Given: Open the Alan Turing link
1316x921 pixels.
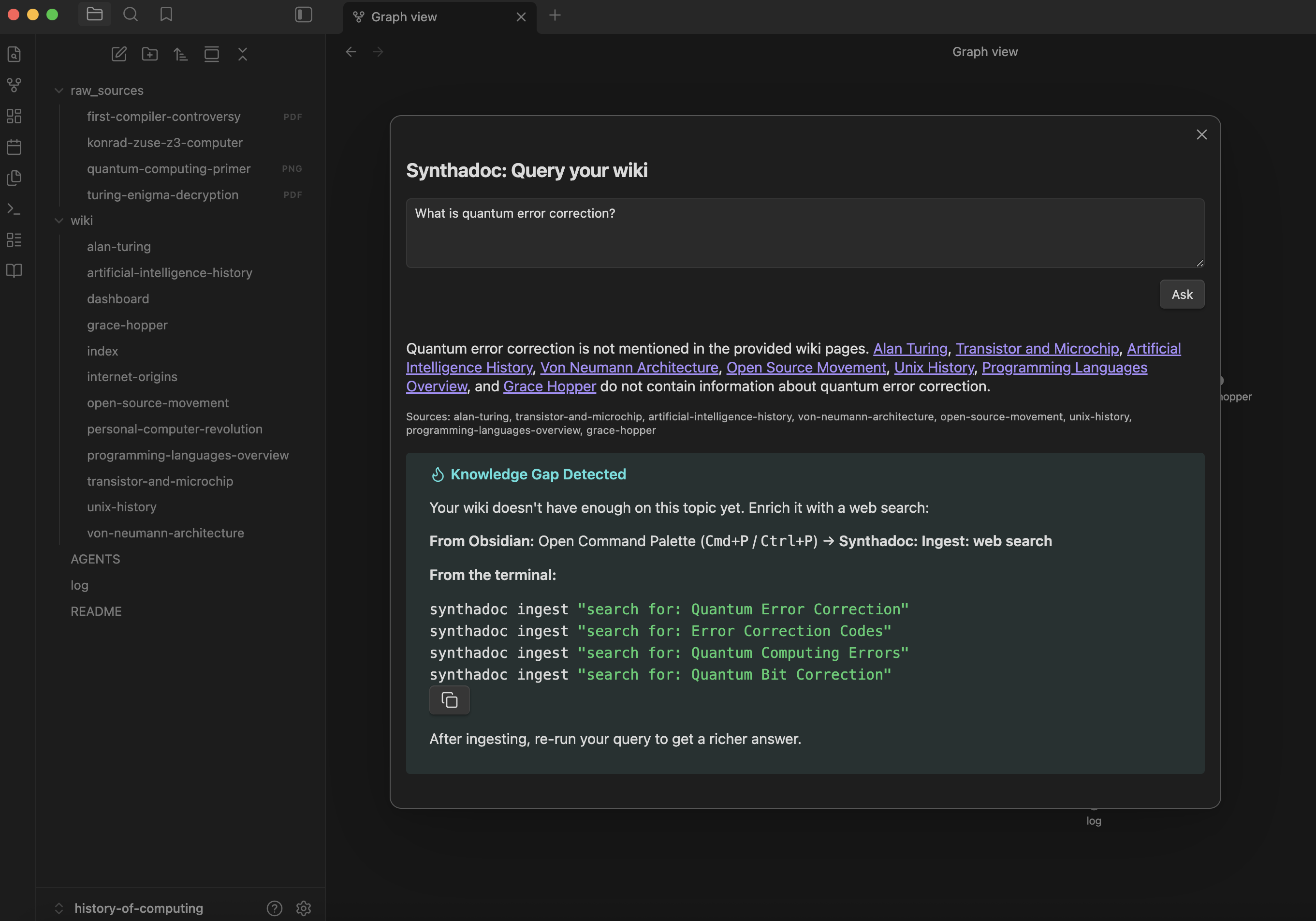Looking at the screenshot, I should (909, 349).
